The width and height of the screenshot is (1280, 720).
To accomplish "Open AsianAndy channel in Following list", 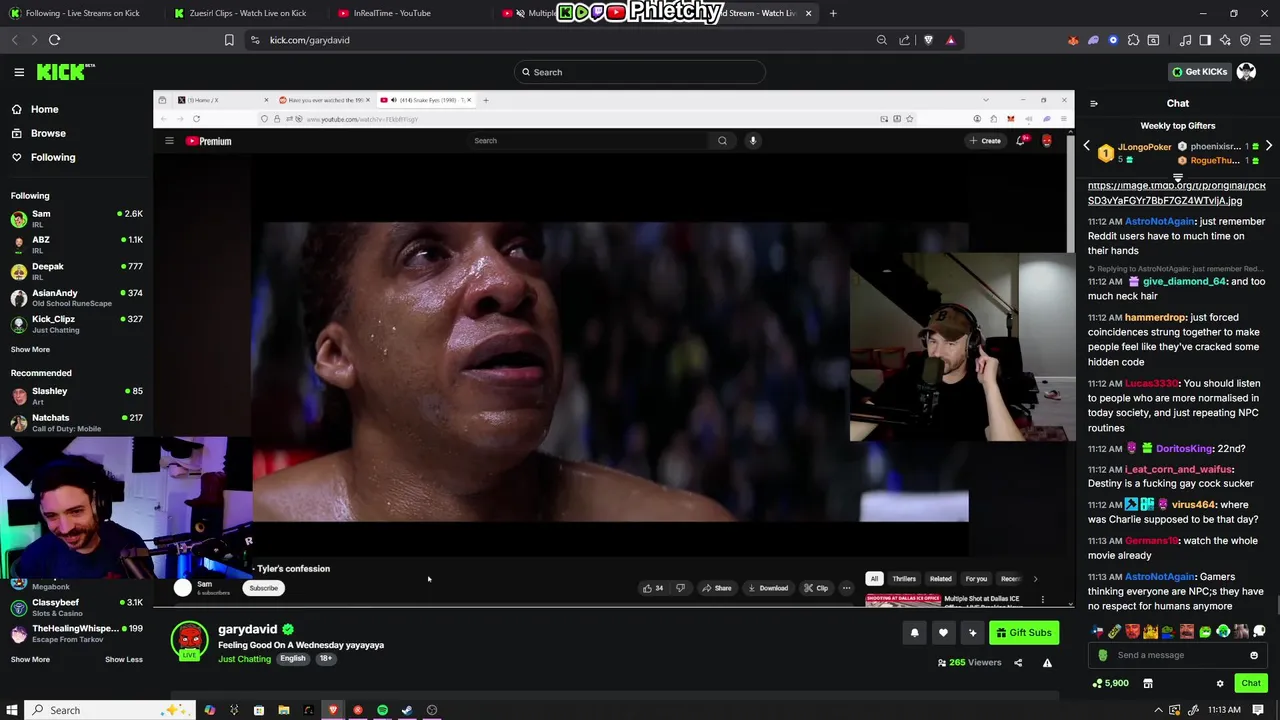I will (77, 297).
